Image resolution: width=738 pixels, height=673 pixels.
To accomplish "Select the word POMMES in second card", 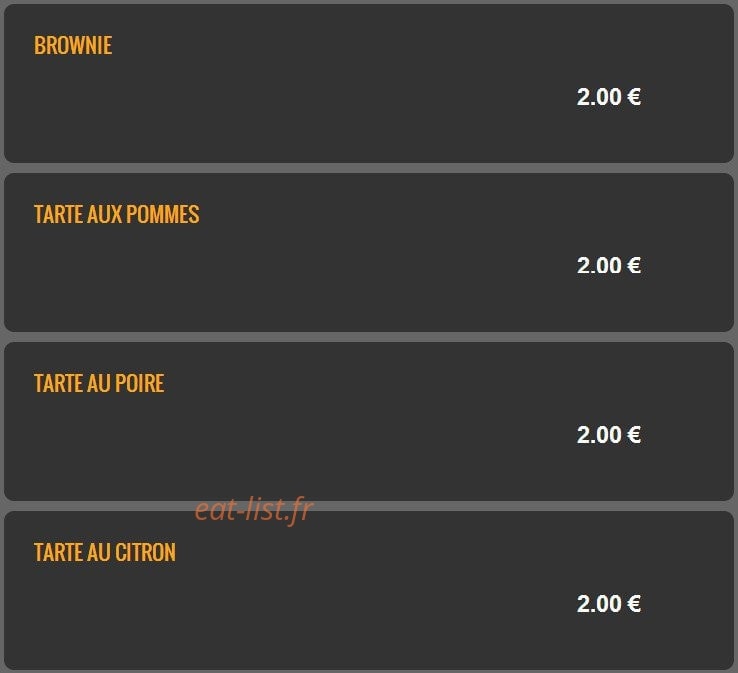I will click(x=163, y=214).
